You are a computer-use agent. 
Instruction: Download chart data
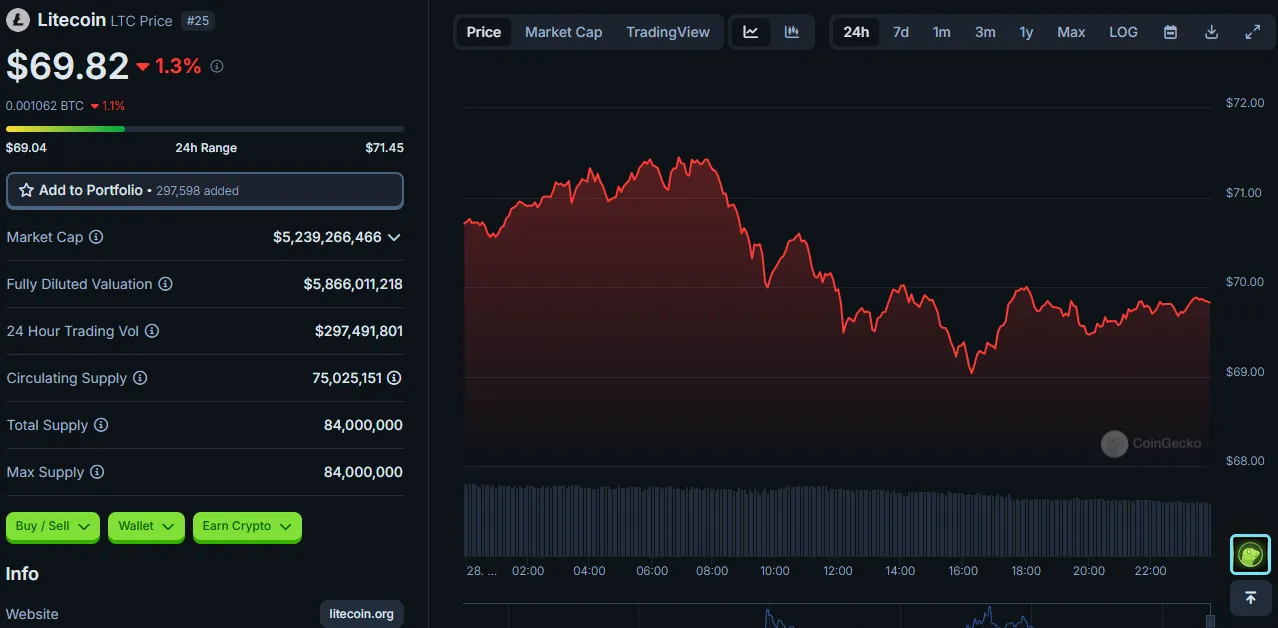(1211, 32)
